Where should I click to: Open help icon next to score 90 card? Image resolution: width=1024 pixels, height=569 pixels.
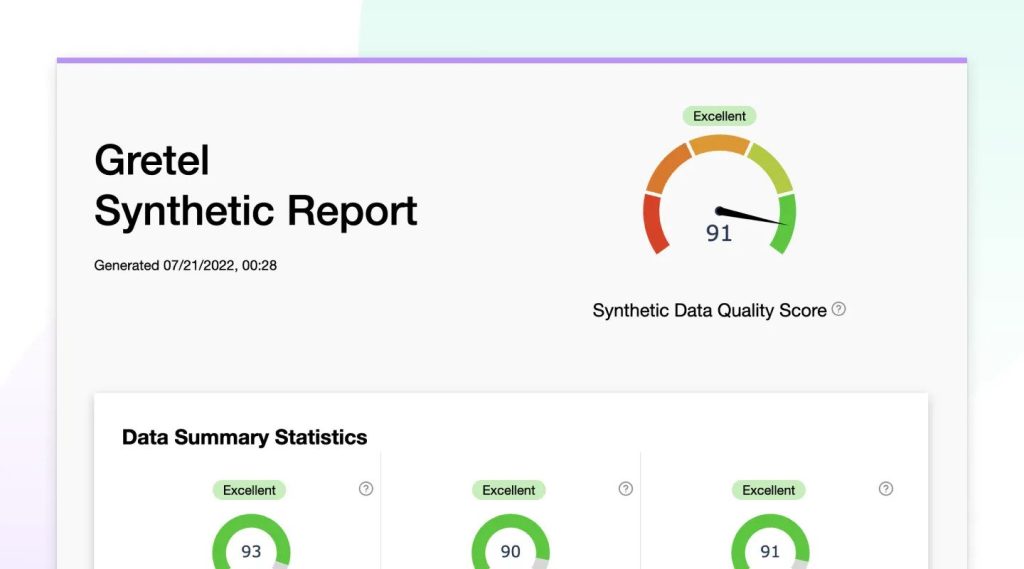coord(626,489)
